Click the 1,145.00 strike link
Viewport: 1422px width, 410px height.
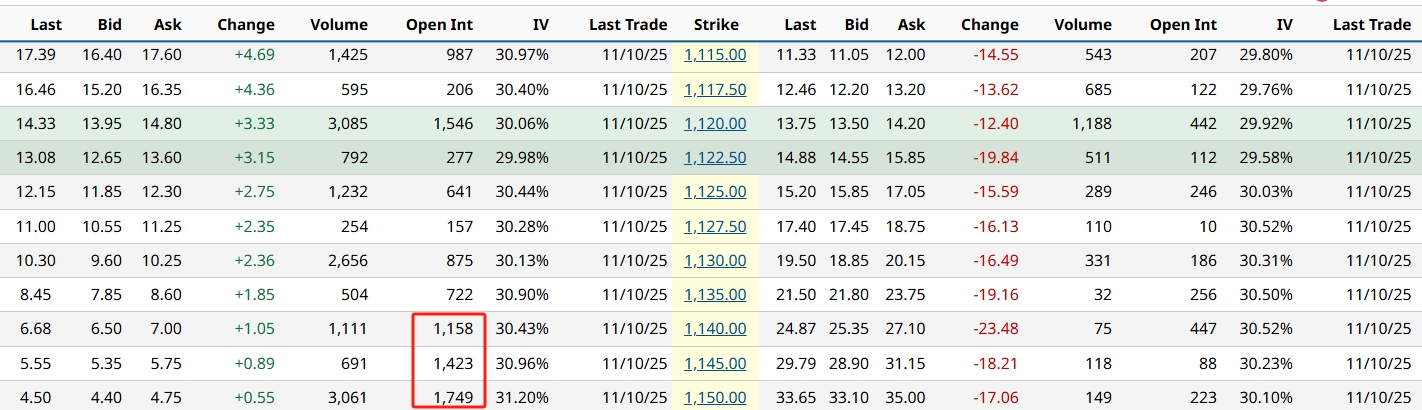click(x=715, y=363)
